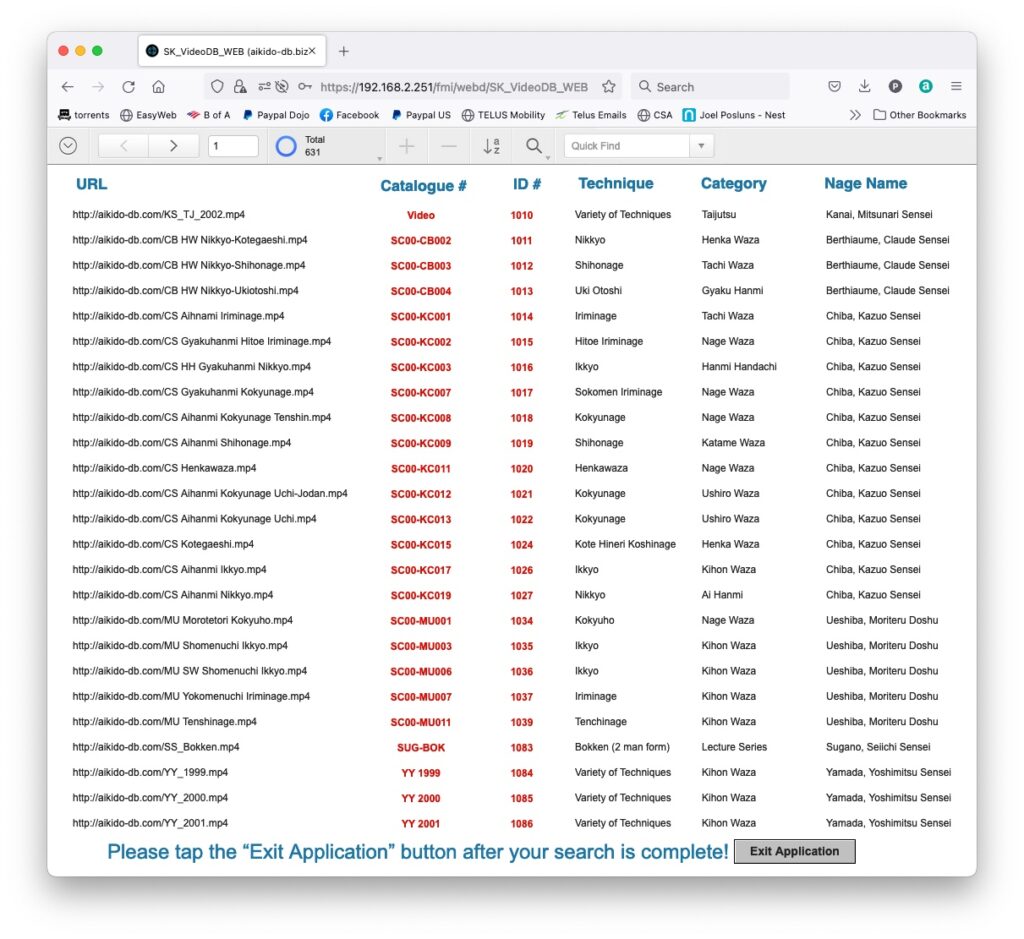Click Sugano, Seiichi Sensei nage name
The image size is (1024, 939).
[x=878, y=747]
